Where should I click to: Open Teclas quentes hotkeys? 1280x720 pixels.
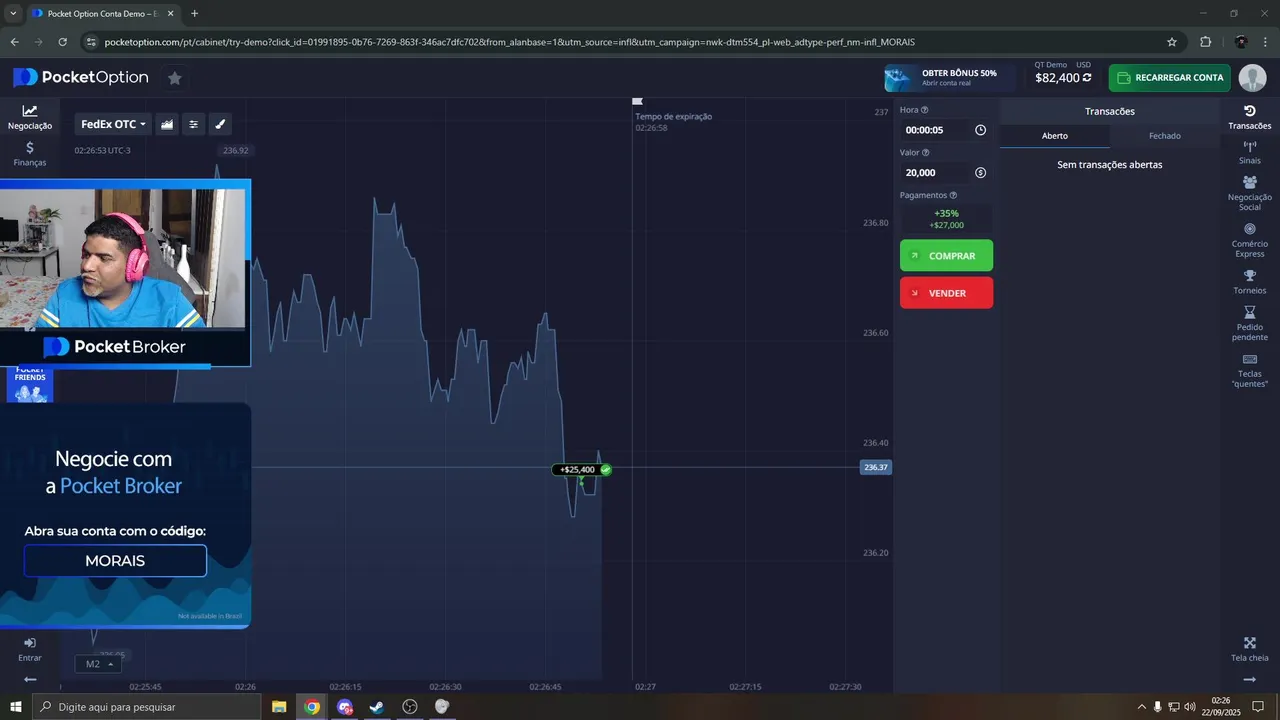(1249, 370)
